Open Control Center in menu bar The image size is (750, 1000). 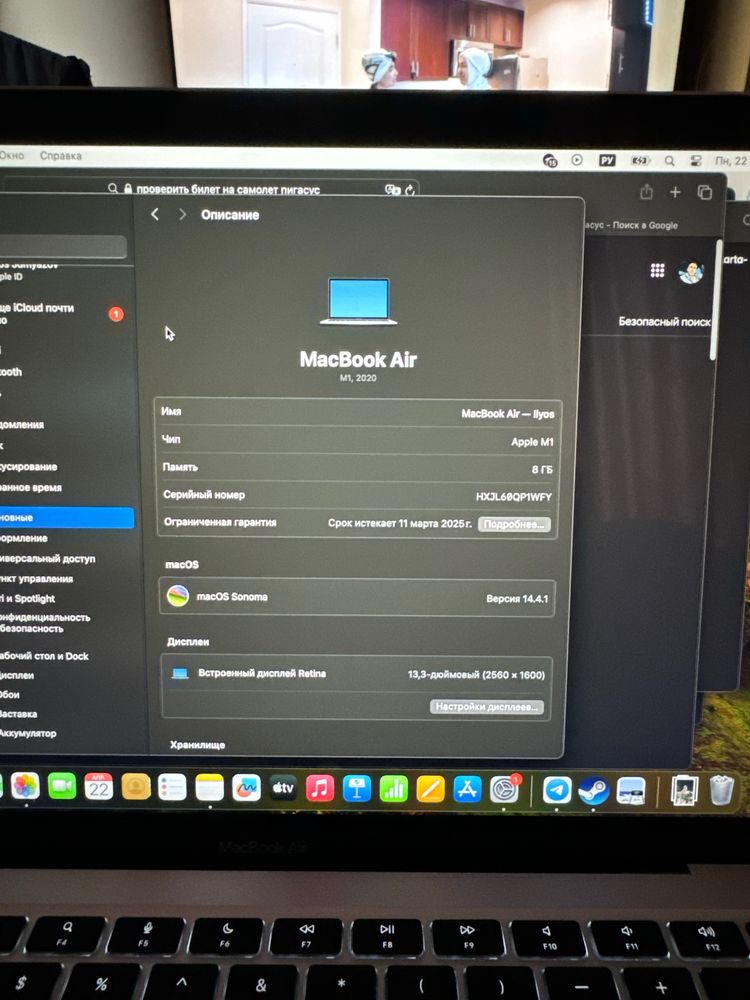(696, 161)
